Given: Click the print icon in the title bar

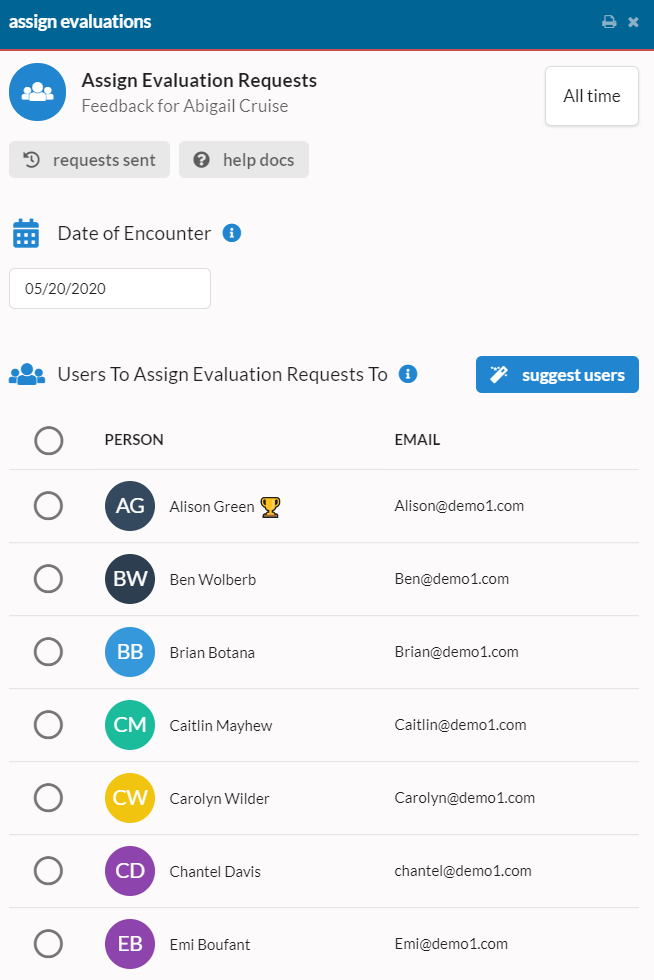Looking at the screenshot, I should click(x=610, y=20).
